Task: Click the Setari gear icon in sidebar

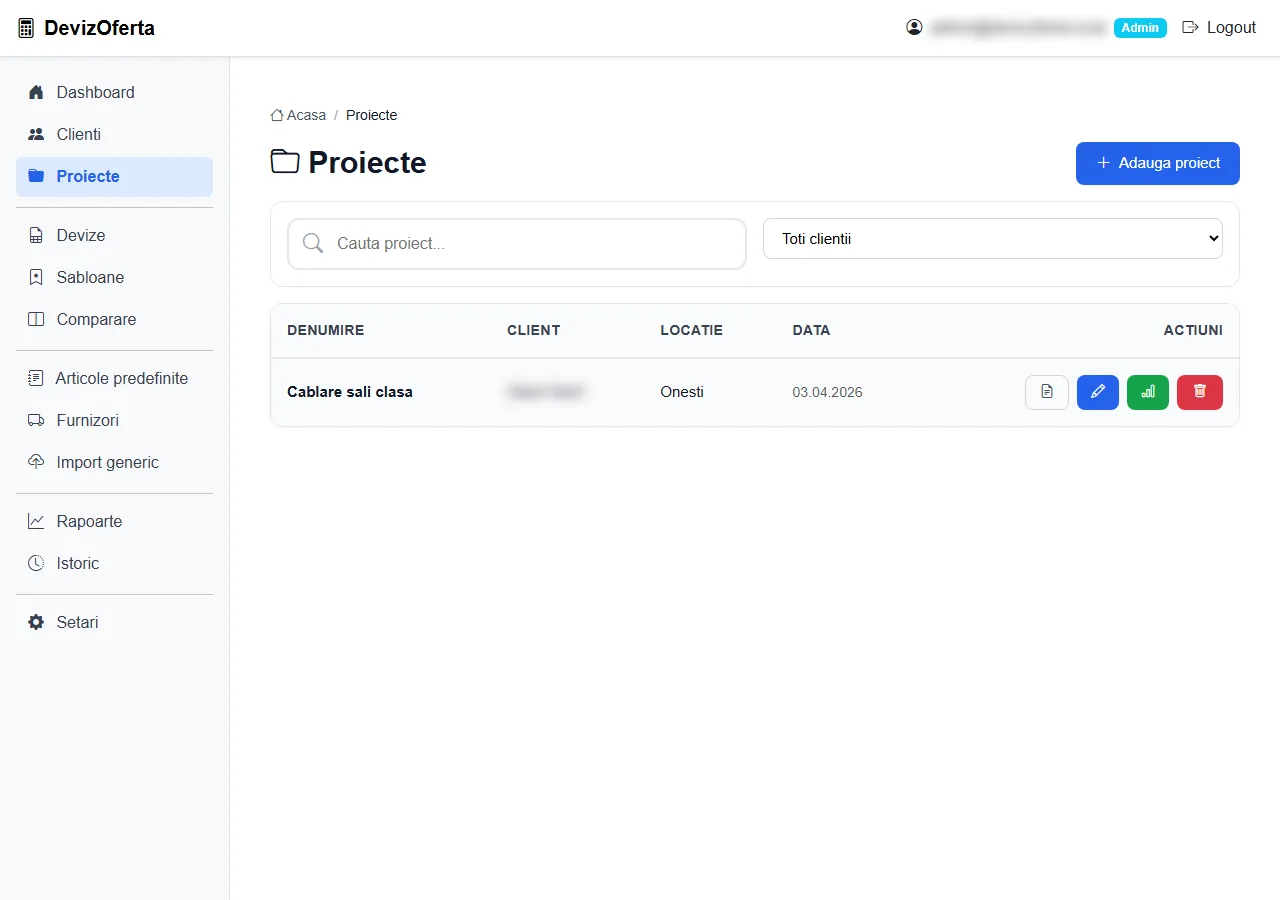Action: 36,622
